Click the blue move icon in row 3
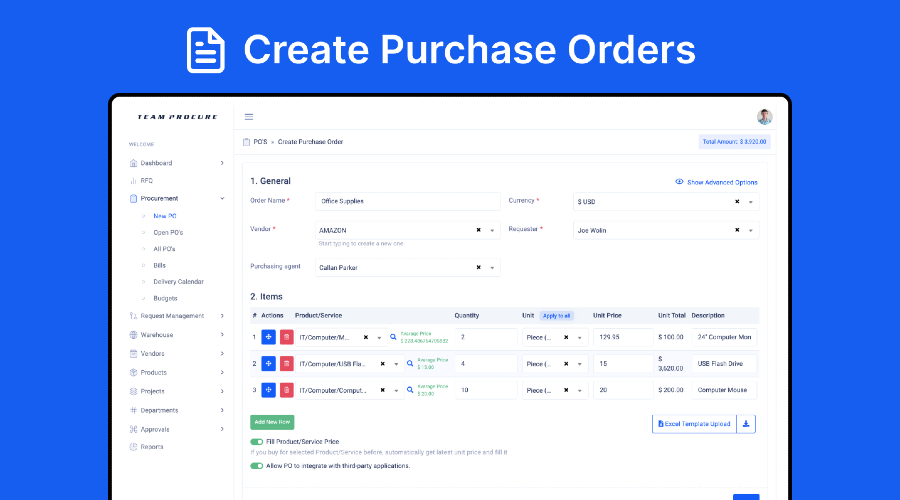This screenshot has width=900, height=500. (268, 390)
